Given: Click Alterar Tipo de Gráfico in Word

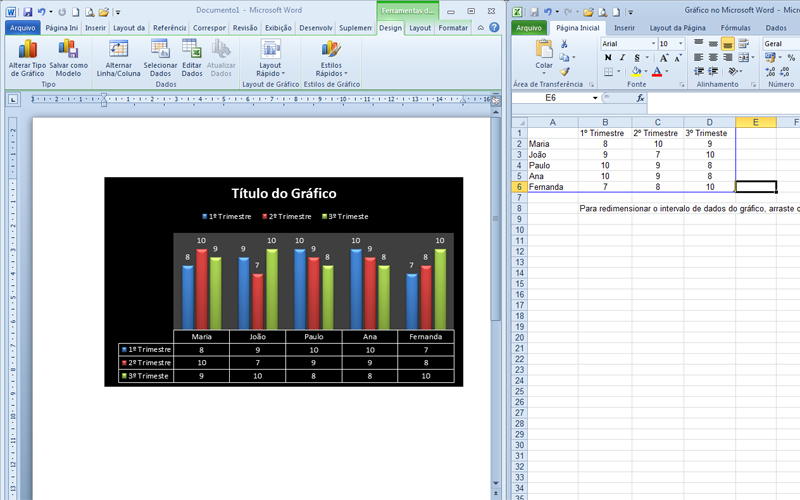Looking at the screenshot, I should 27,59.
